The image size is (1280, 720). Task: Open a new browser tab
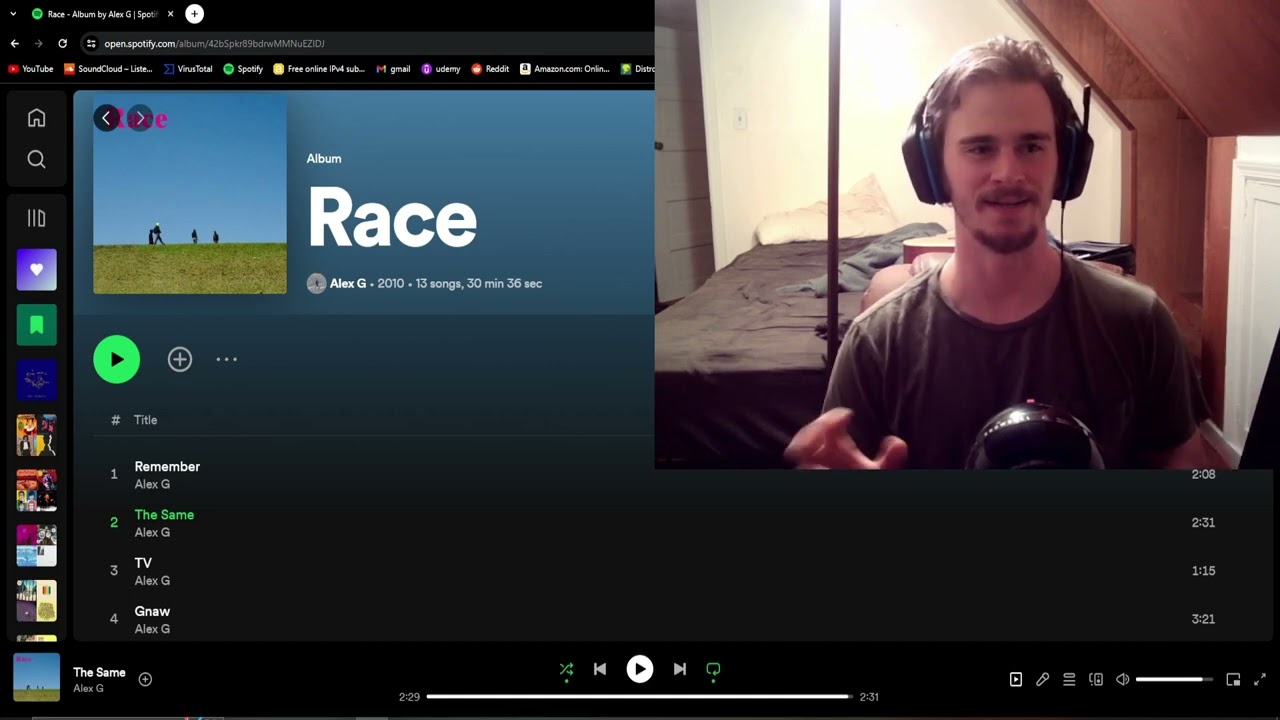(x=194, y=14)
